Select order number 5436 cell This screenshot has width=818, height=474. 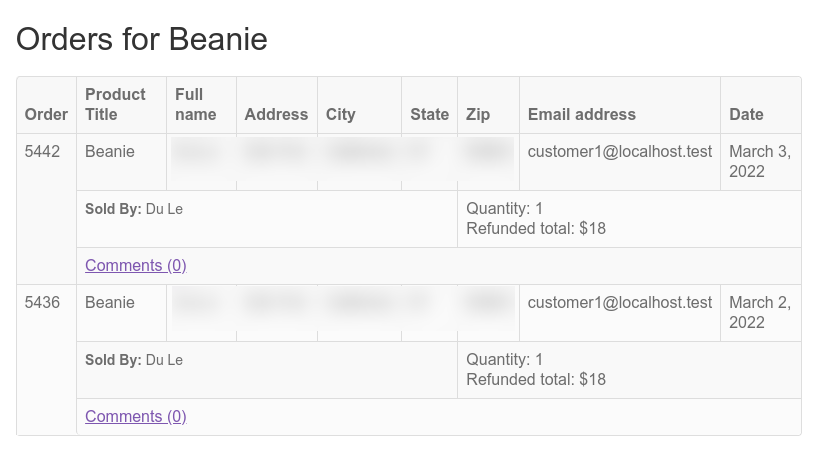42,302
